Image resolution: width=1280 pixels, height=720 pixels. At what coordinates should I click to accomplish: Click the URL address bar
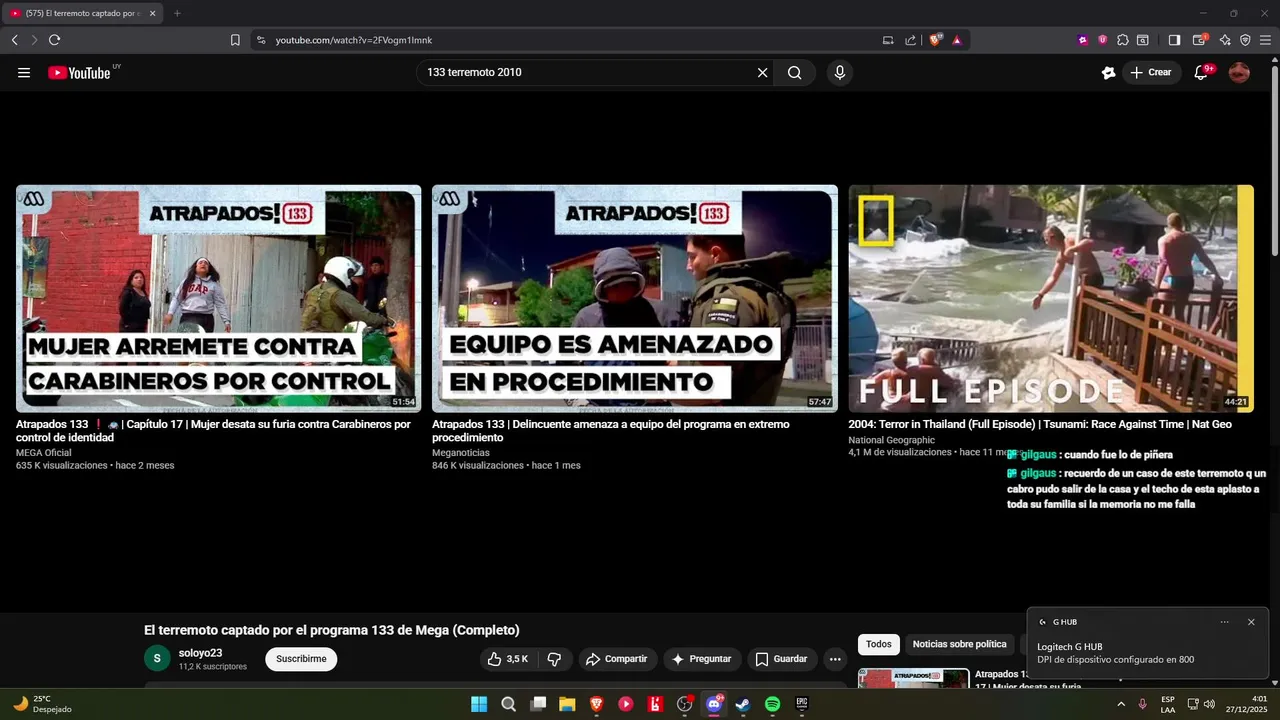point(570,40)
